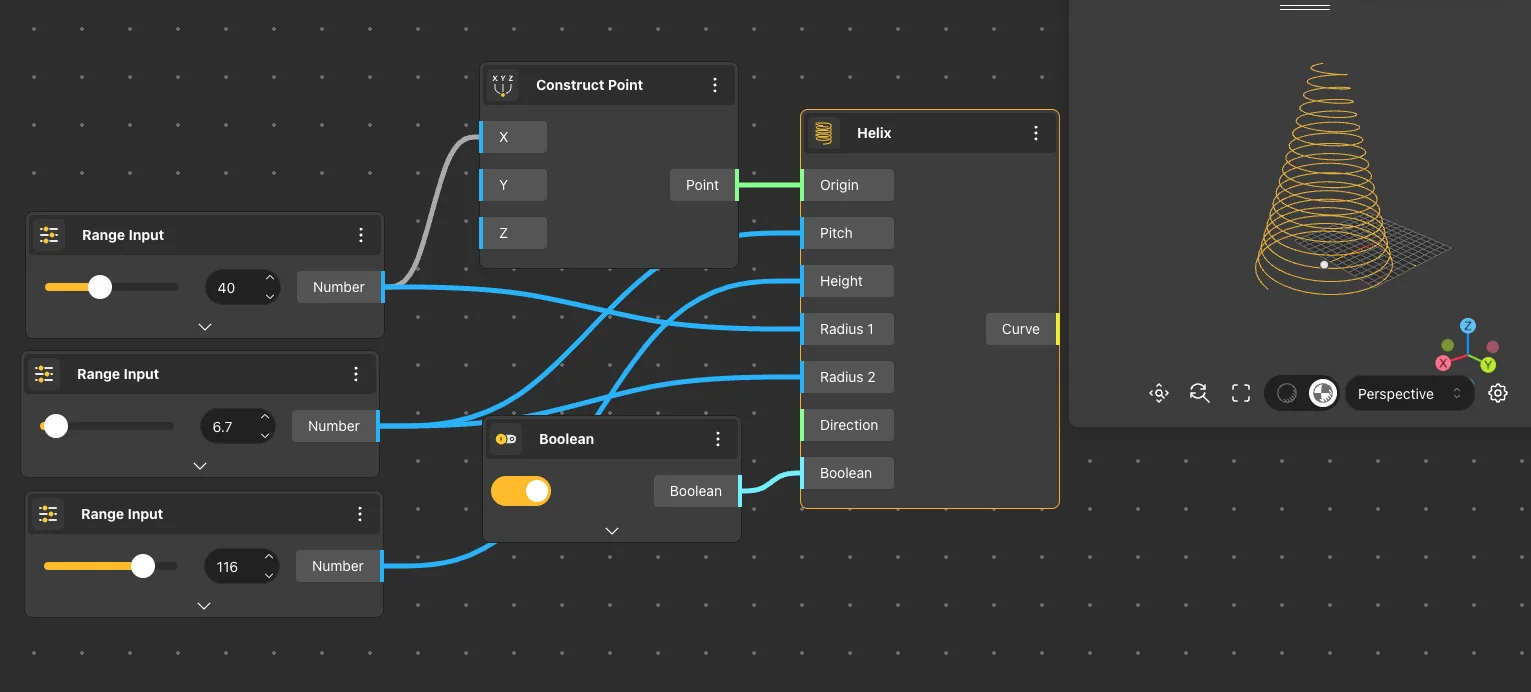Click the Direction input on Helix node
This screenshot has height=692, width=1531.
coord(848,425)
